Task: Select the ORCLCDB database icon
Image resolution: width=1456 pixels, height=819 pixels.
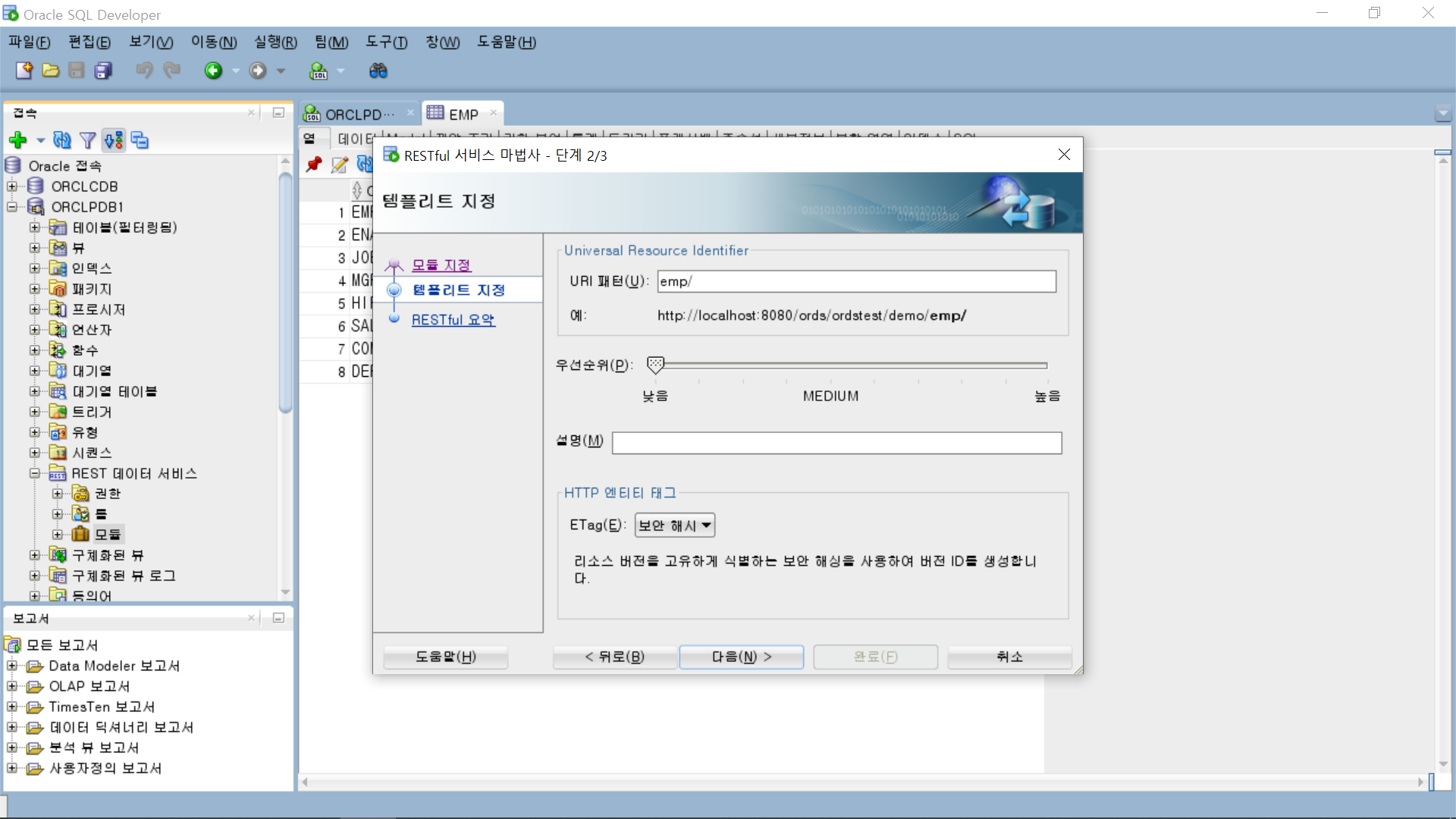Action: click(35, 186)
